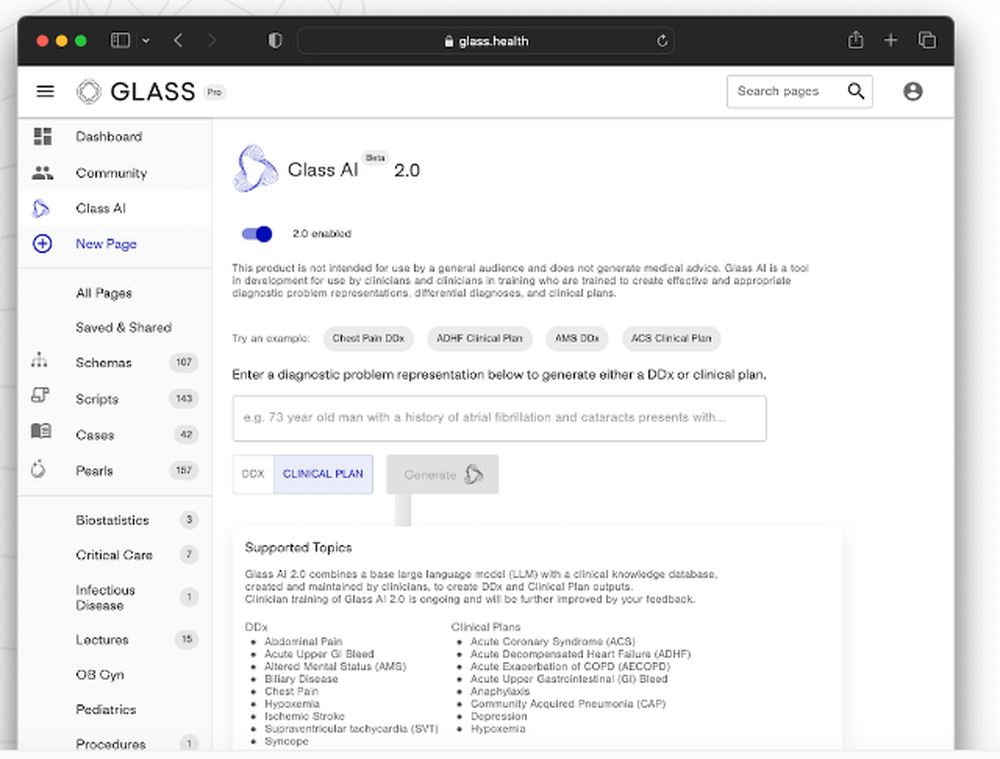The width and height of the screenshot is (1000, 759).
Task: Click the Dashboard grid icon
Action: 43,136
